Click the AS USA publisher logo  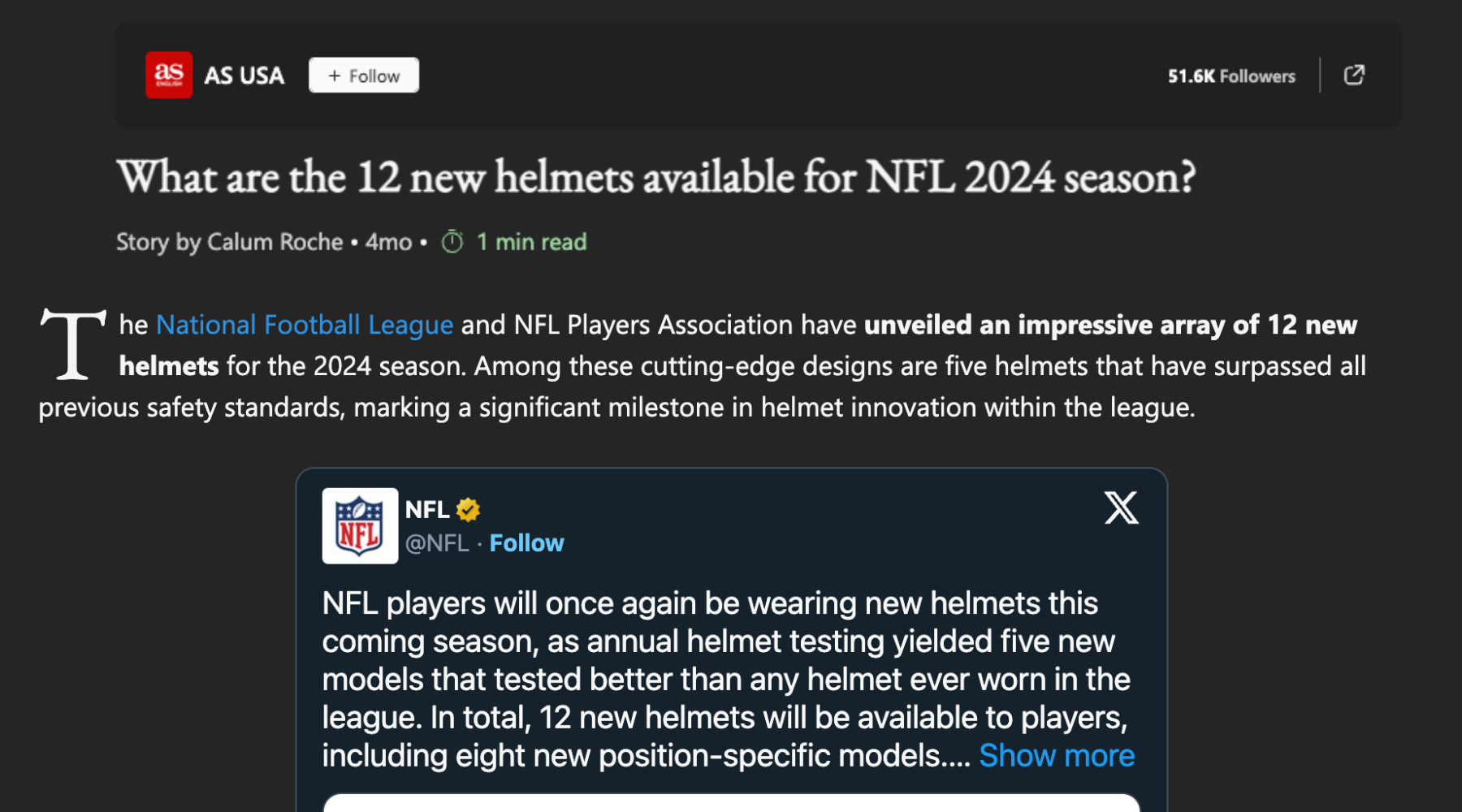point(168,75)
